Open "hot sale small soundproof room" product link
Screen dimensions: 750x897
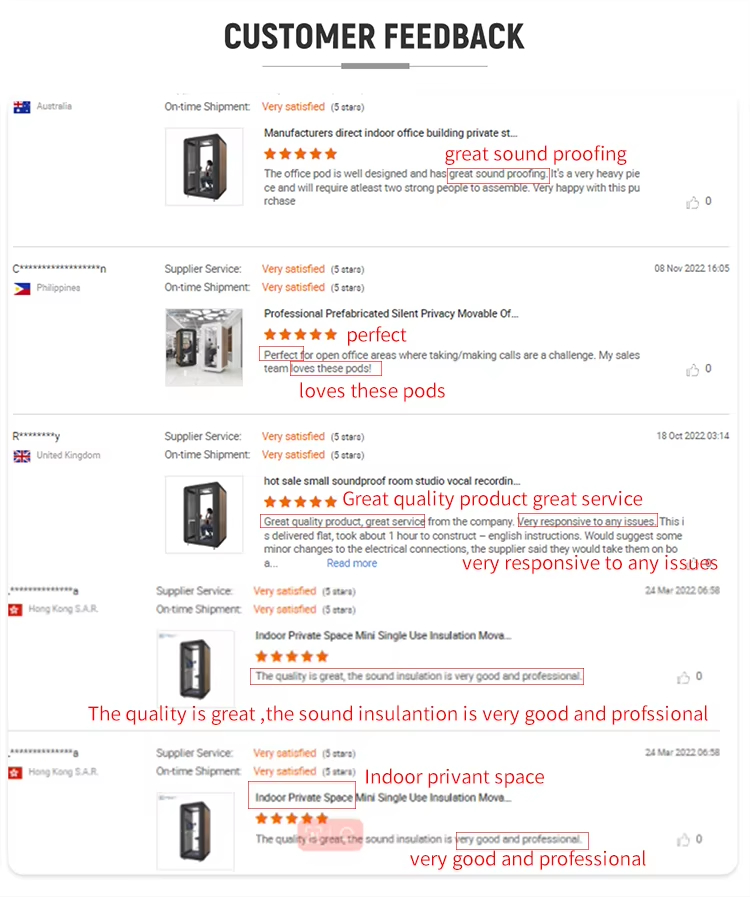[391, 481]
